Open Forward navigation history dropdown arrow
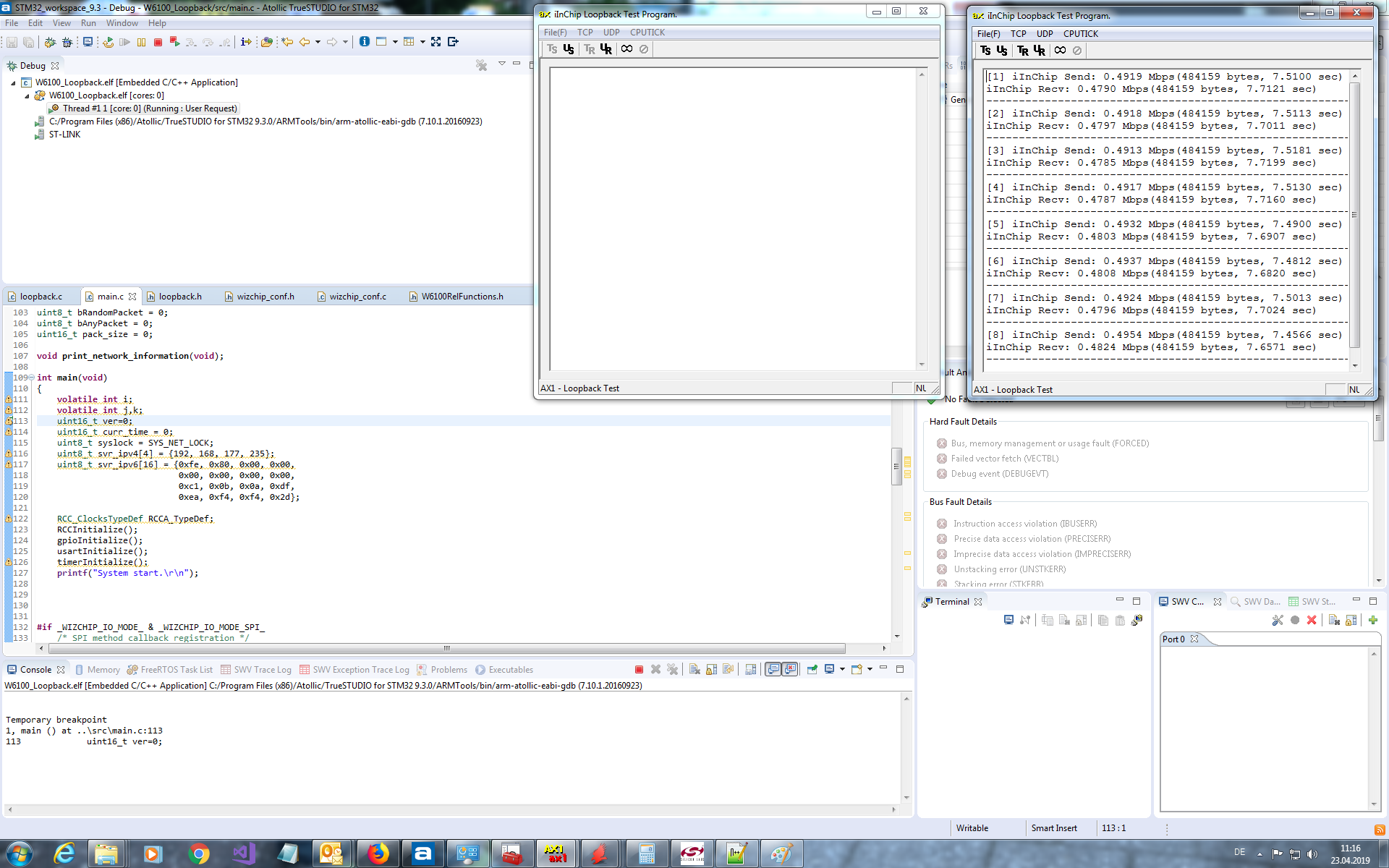This screenshot has height=868, width=1389. pyautogui.click(x=345, y=42)
